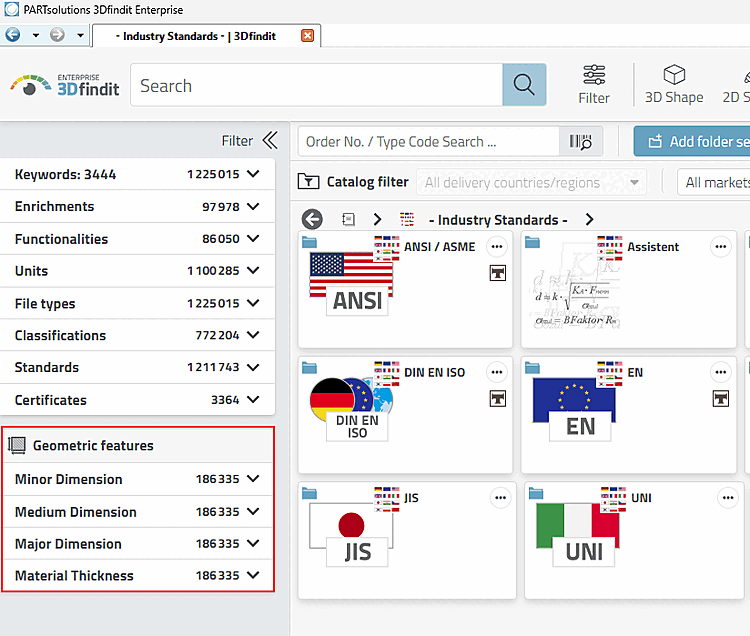
Task: Click into the main Search field
Action: 317,86
